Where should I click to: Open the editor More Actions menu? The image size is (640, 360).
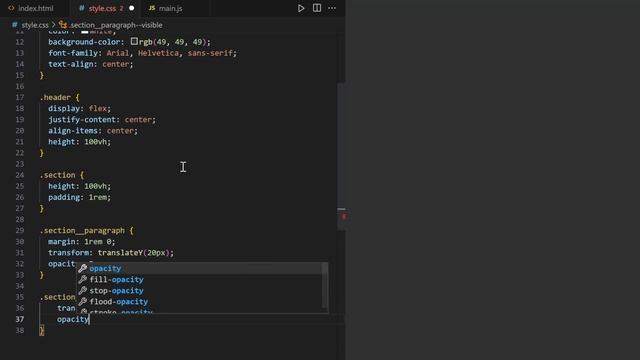[332, 8]
